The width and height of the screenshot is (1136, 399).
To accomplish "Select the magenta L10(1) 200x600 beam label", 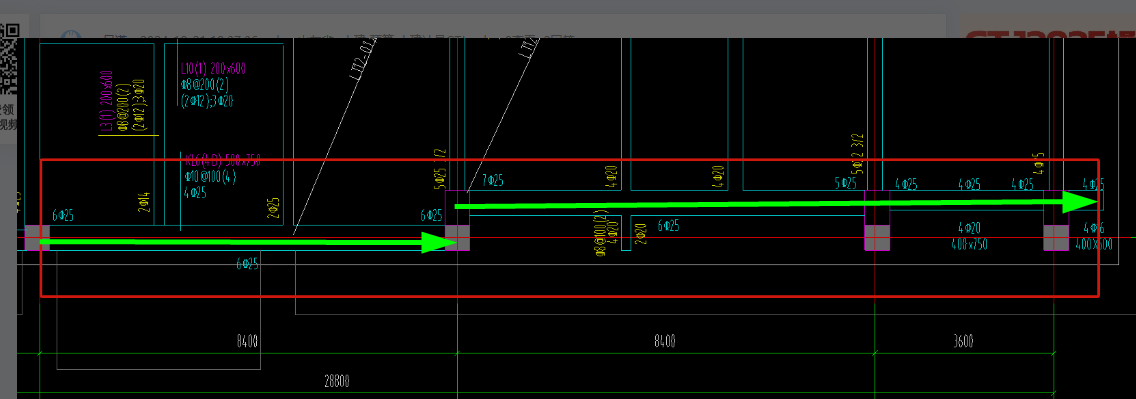I will (x=213, y=70).
